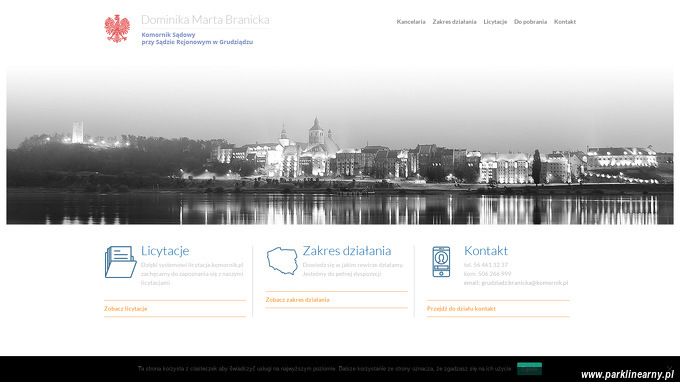680x382 pixels.
Task: Open Kontakt in the top navigation
Action: [x=565, y=22]
